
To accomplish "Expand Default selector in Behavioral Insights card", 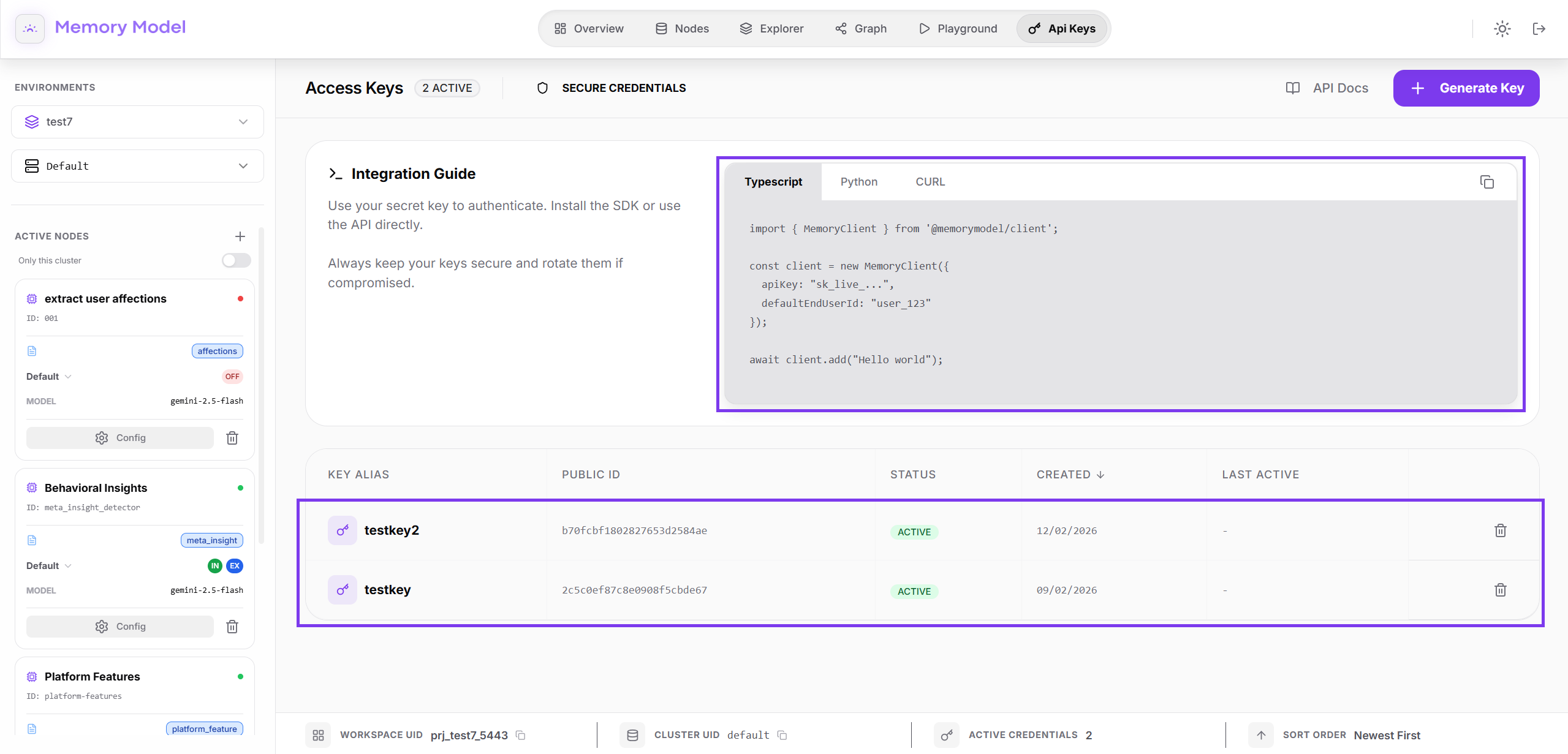I will [x=49, y=566].
